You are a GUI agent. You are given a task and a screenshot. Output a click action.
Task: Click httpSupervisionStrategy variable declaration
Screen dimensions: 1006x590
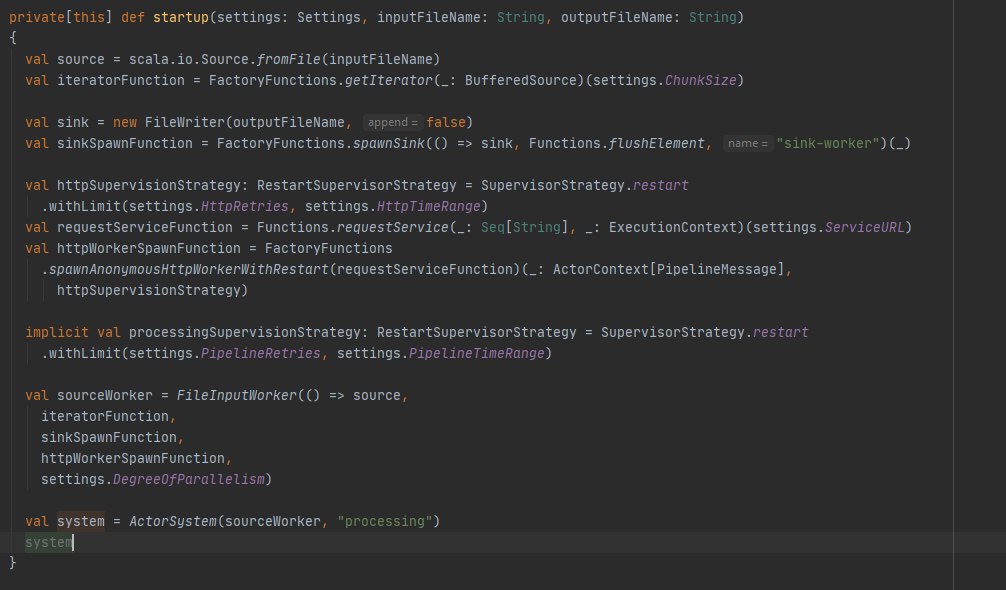point(148,185)
